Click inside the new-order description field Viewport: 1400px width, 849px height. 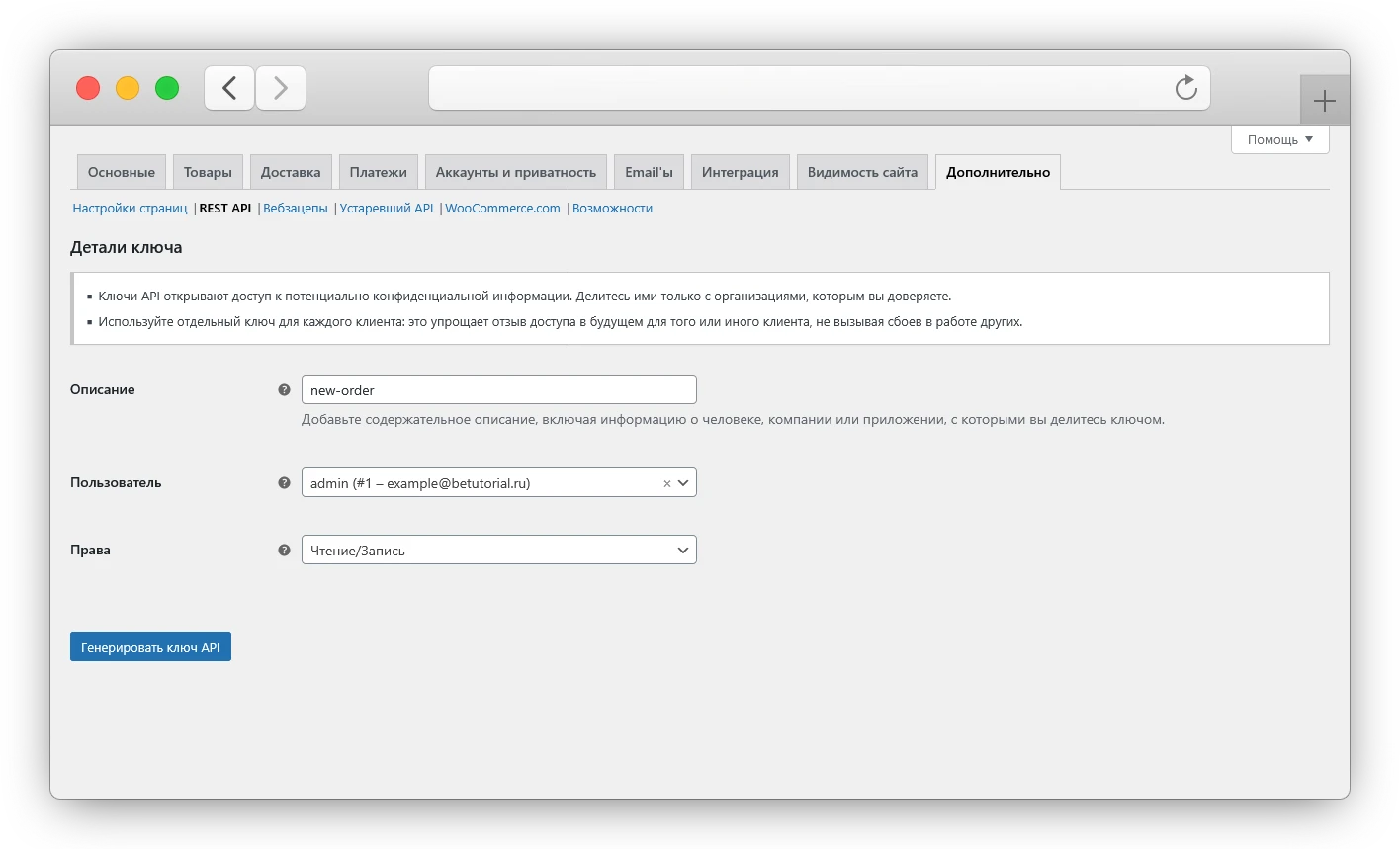pyautogui.click(x=499, y=389)
